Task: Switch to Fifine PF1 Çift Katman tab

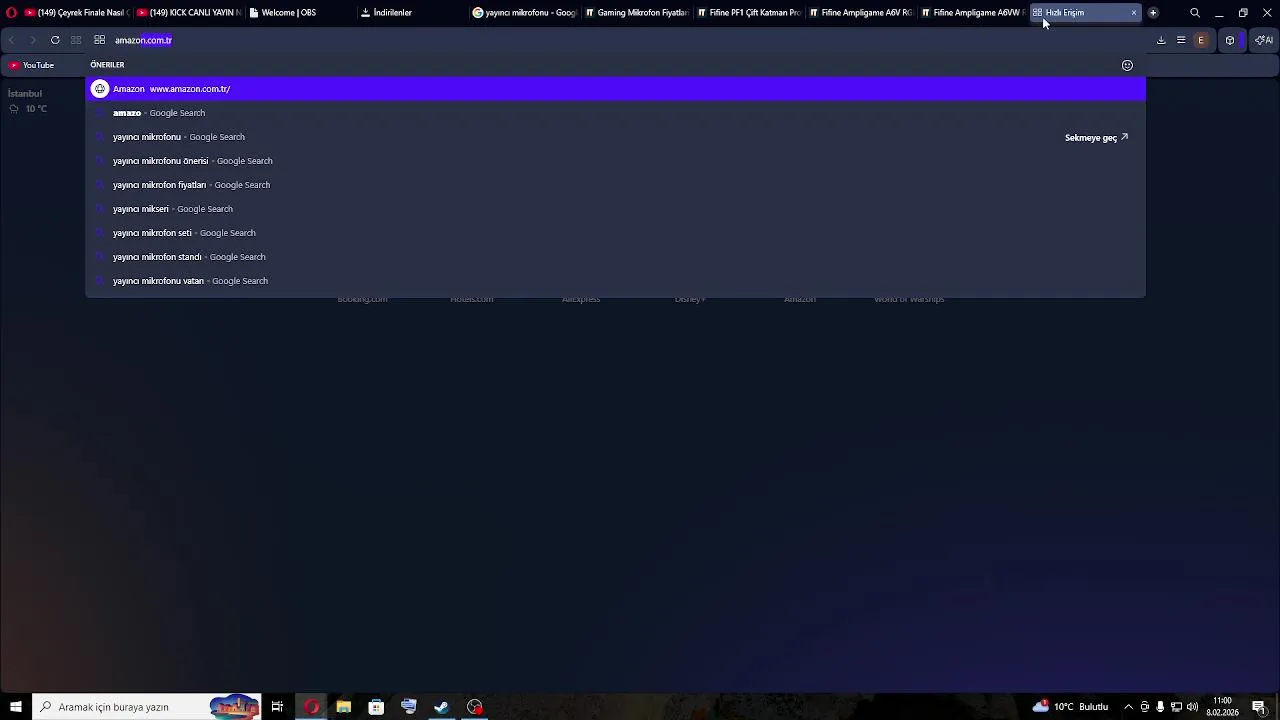Action: 748,13
